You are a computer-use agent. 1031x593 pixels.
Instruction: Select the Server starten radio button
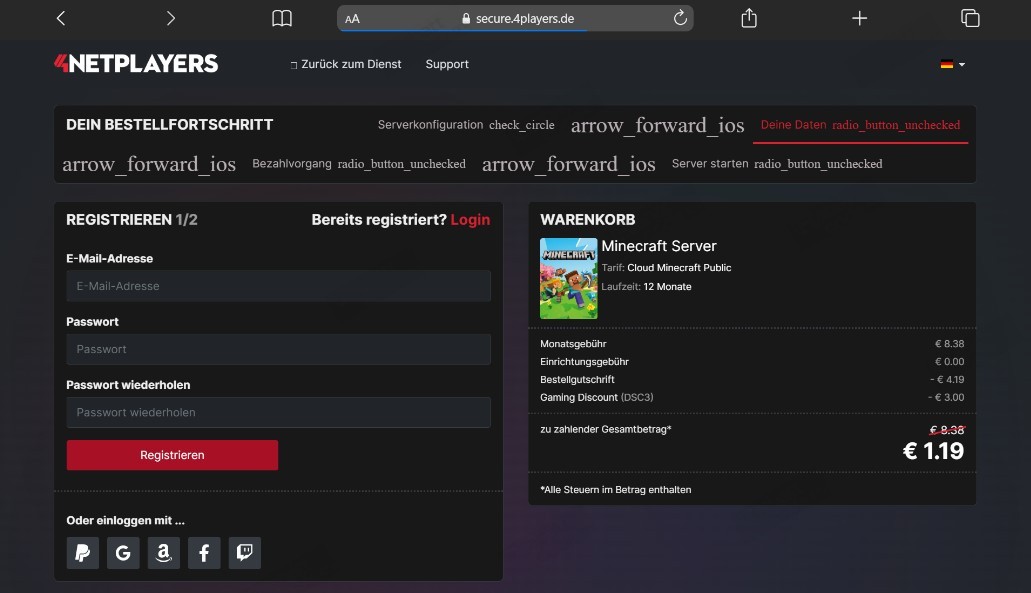tap(817, 163)
